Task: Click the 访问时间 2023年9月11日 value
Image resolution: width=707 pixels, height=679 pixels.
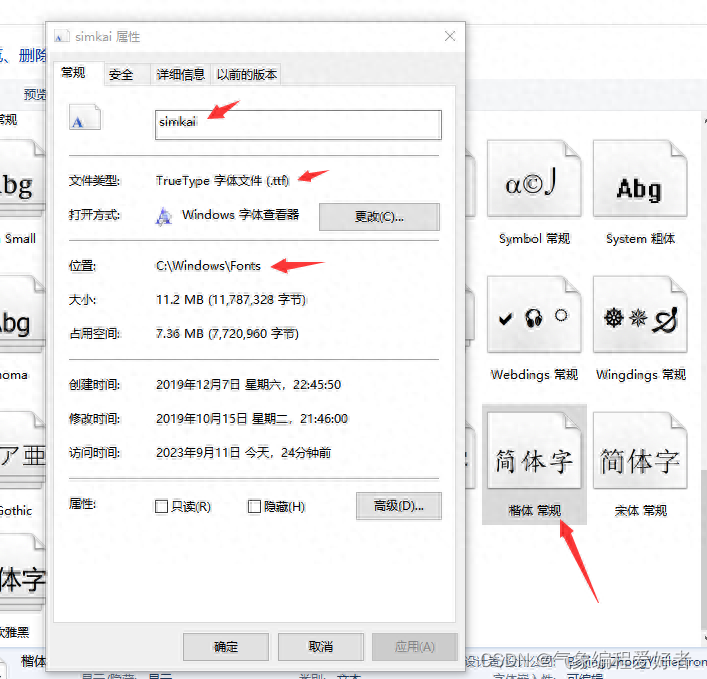Action: 243,453
